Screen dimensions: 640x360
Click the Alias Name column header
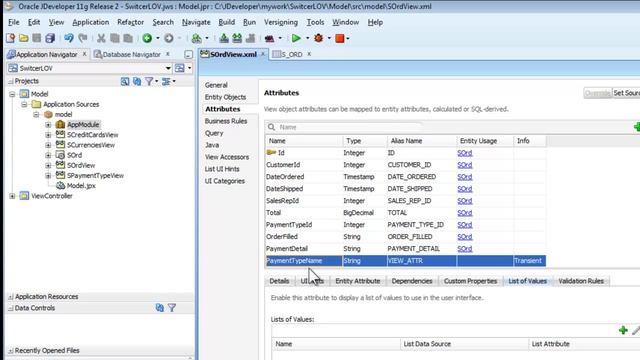pyautogui.click(x=422, y=141)
